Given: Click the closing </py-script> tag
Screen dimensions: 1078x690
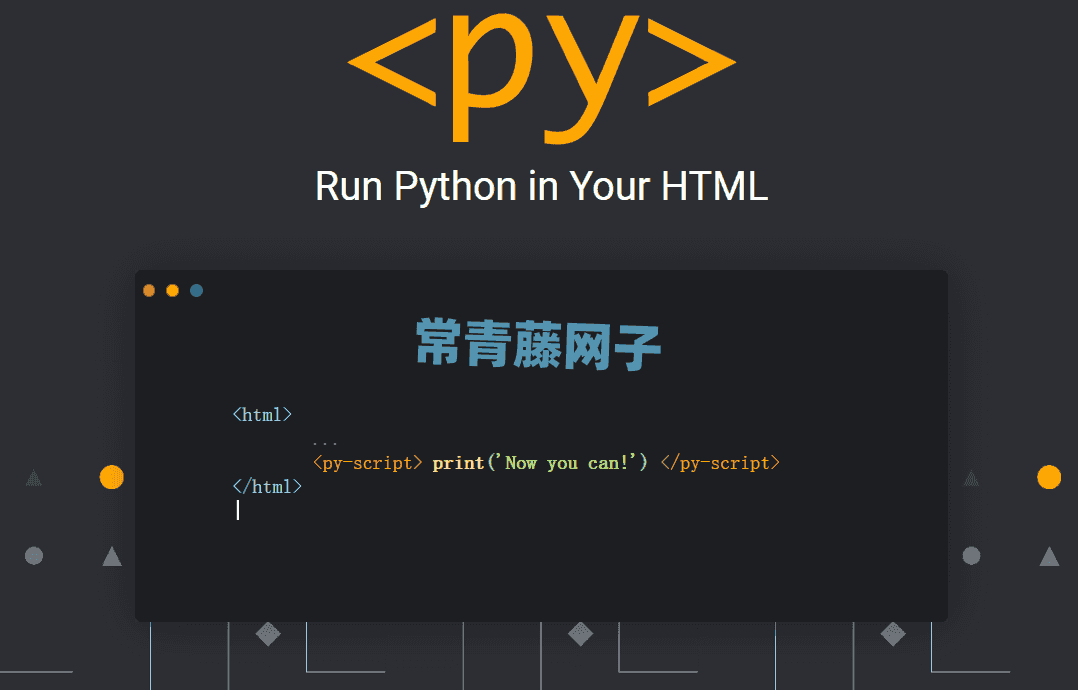Looking at the screenshot, I should tap(720, 463).
